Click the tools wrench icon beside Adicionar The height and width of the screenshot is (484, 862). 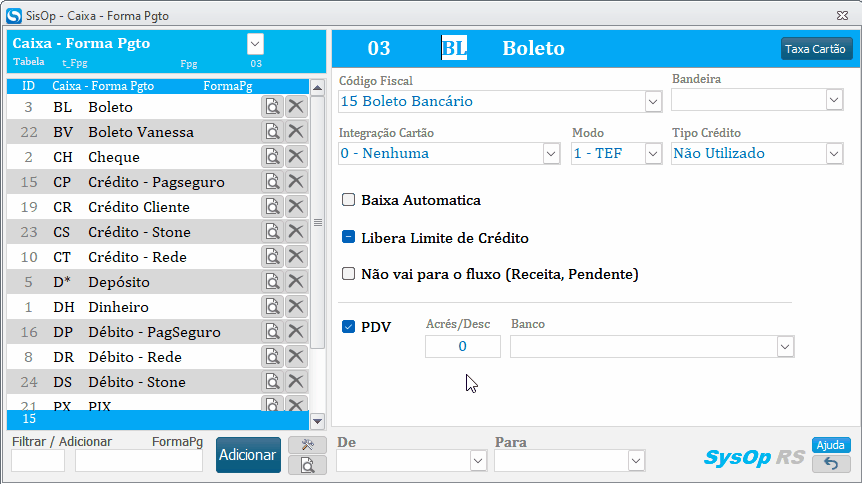tap(307, 444)
